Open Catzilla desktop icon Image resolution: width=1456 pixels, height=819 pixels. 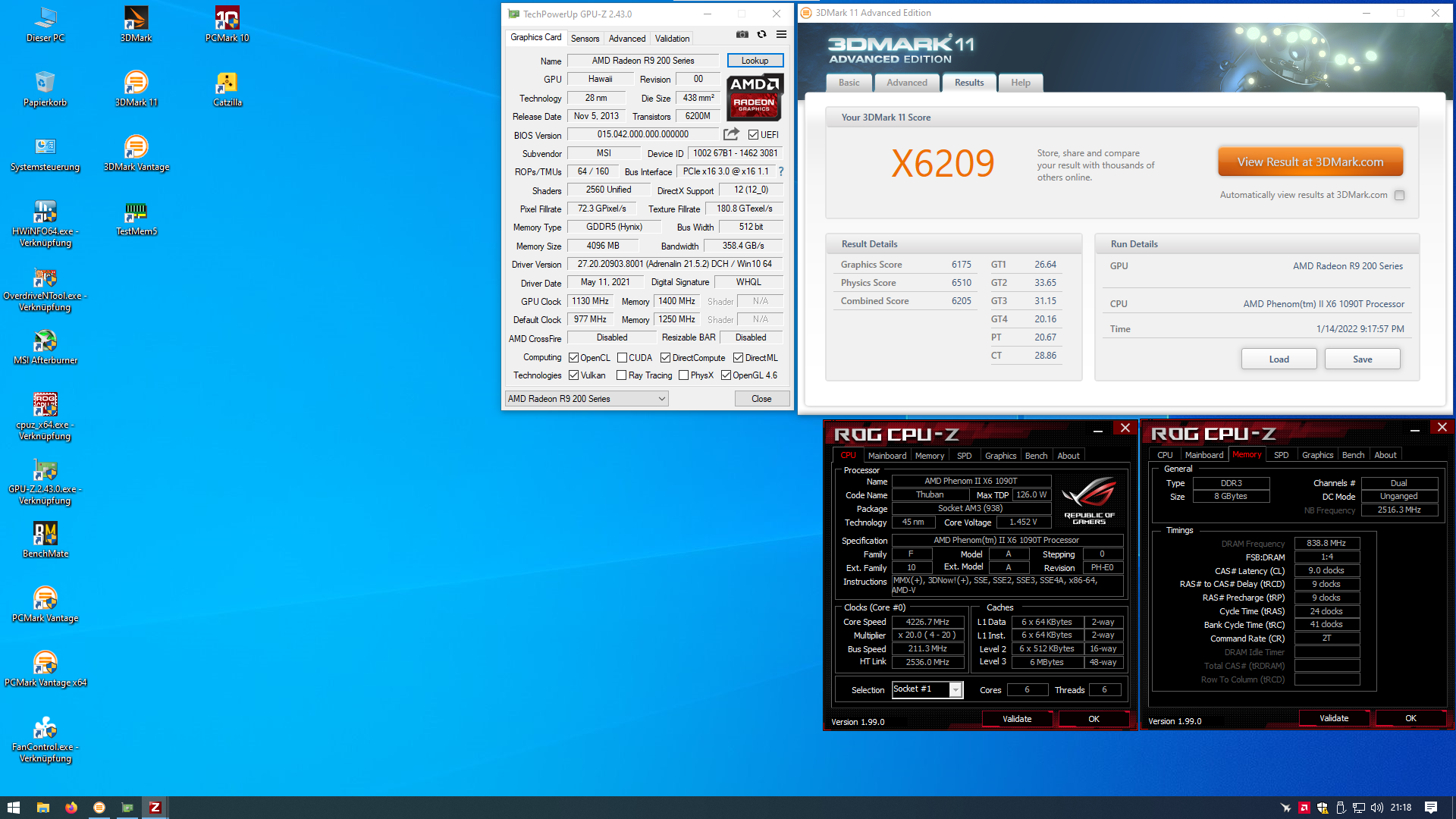227,88
